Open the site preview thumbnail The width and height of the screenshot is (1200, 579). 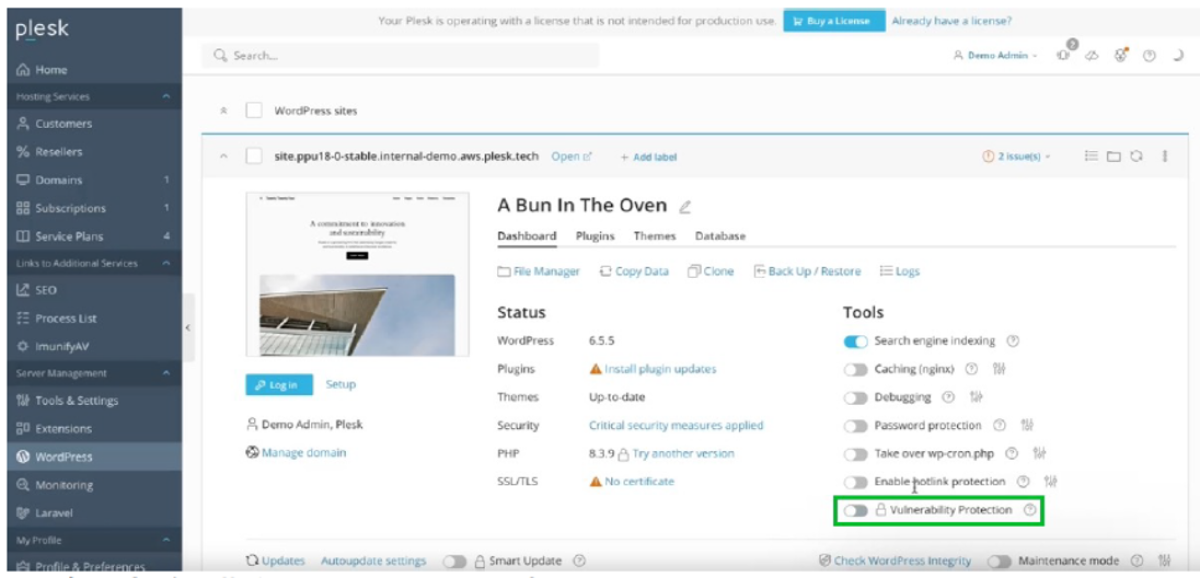pos(357,272)
